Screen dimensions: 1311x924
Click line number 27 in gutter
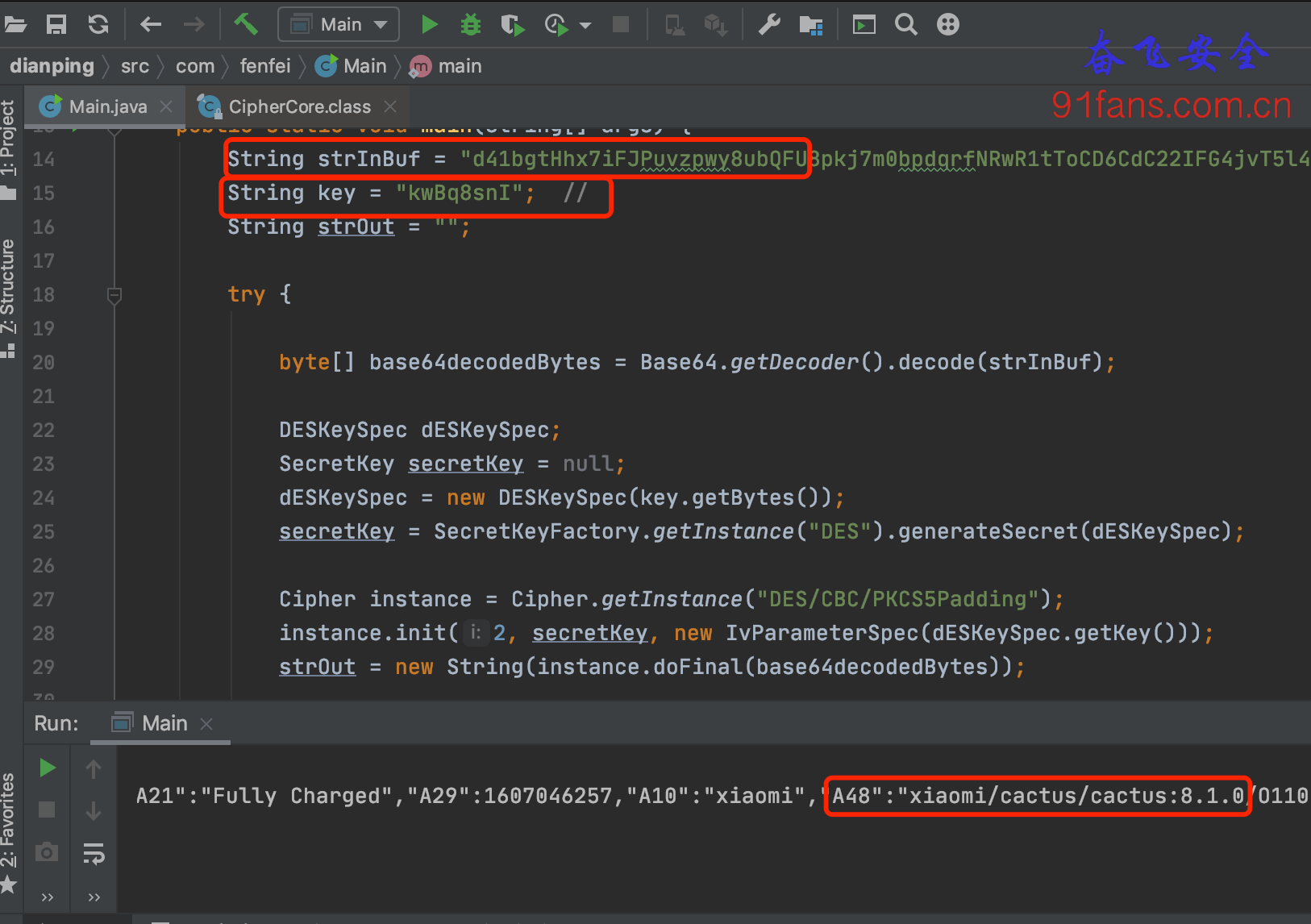[44, 600]
